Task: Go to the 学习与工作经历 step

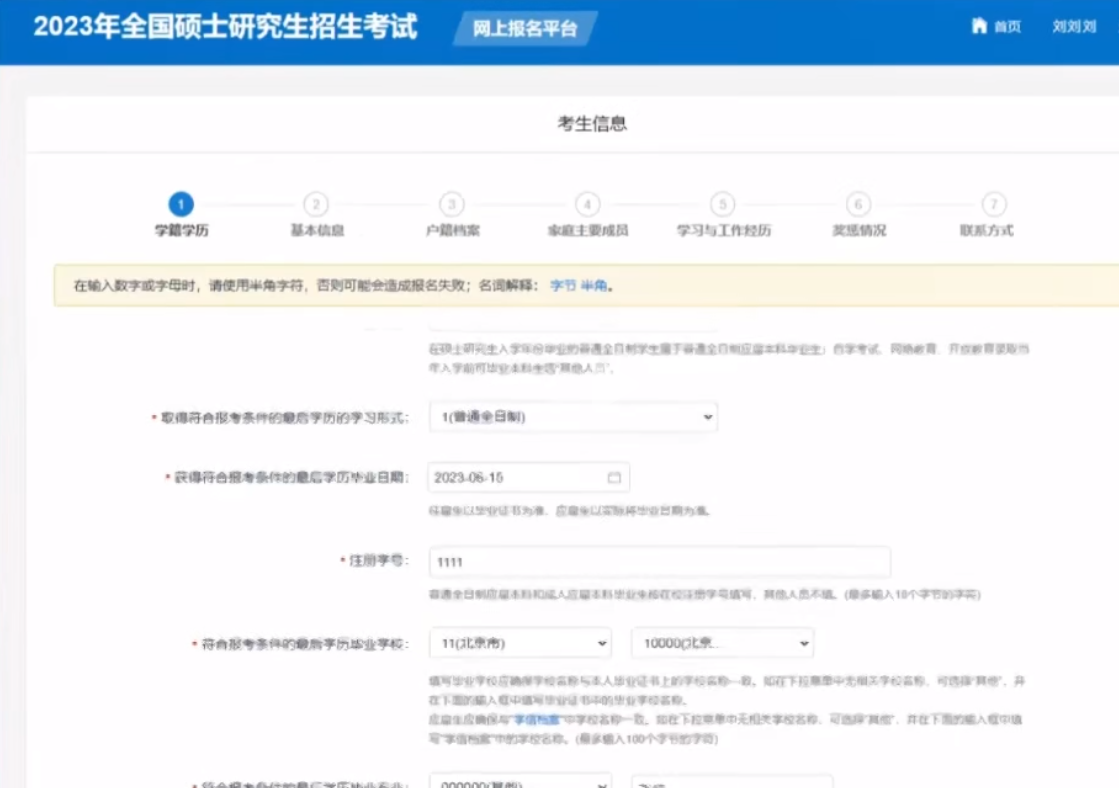Action: pyautogui.click(x=722, y=203)
